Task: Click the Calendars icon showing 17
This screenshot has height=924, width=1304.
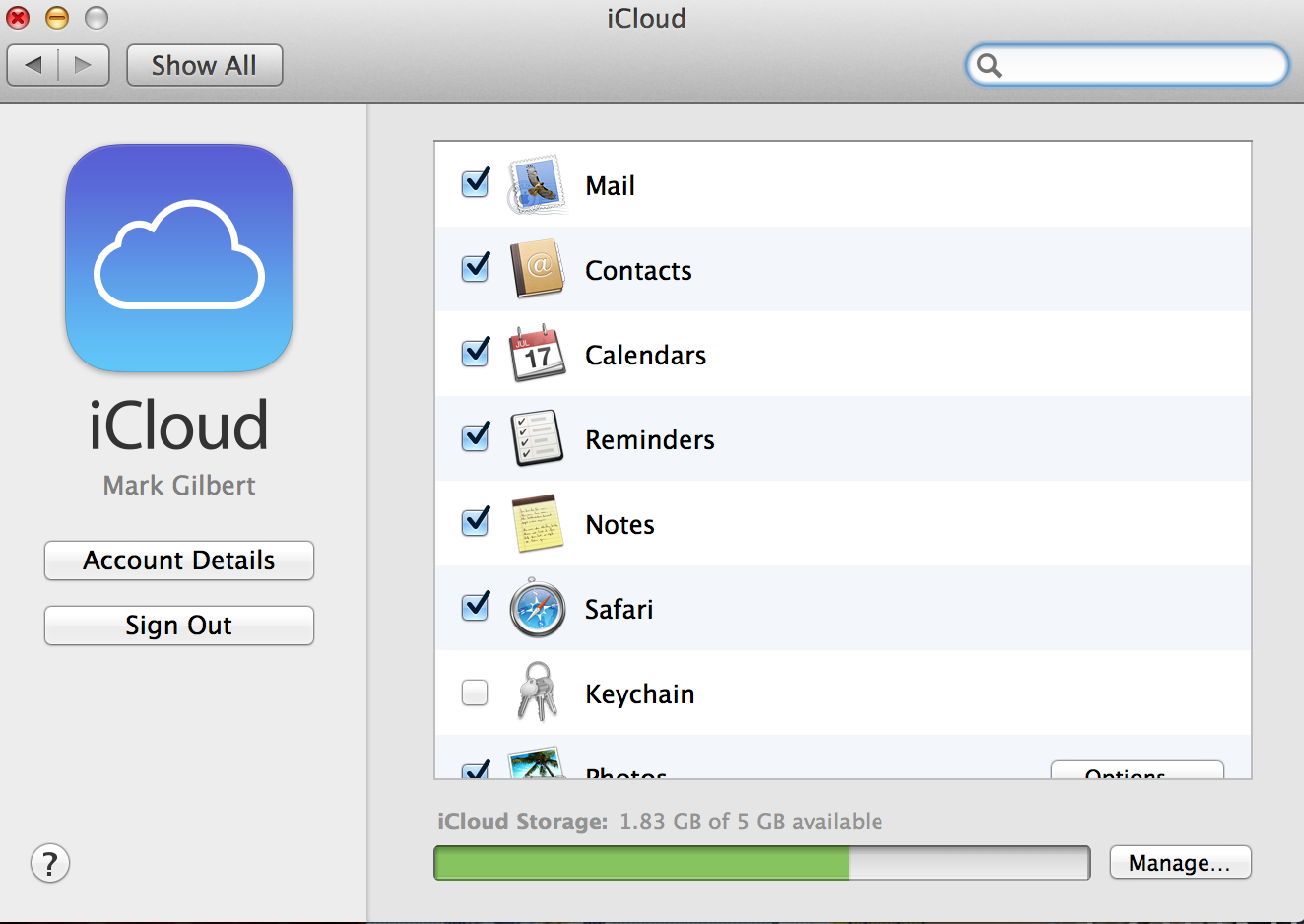Action: (x=537, y=354)
